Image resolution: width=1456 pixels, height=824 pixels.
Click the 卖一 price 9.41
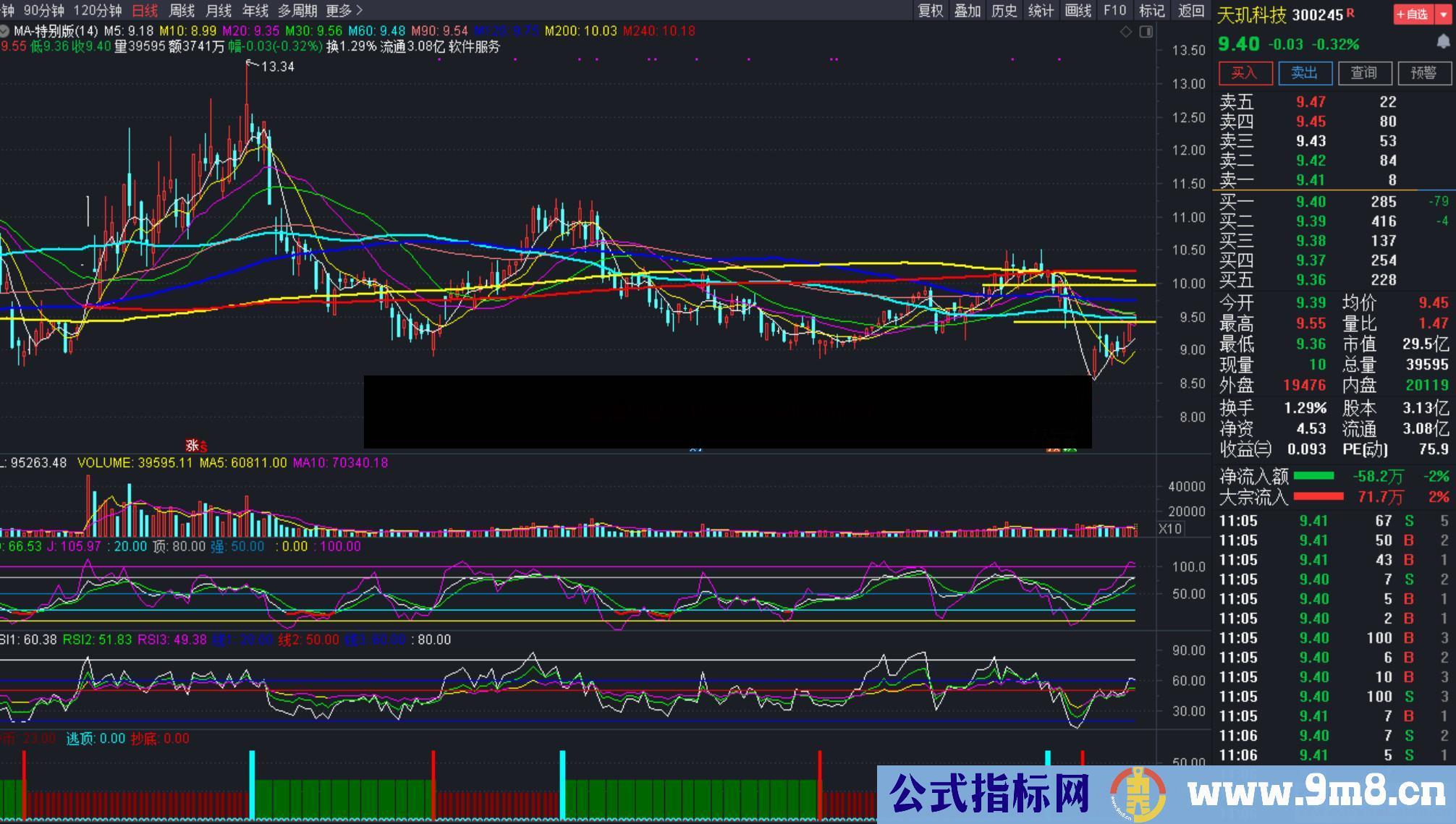[1311, 180]
